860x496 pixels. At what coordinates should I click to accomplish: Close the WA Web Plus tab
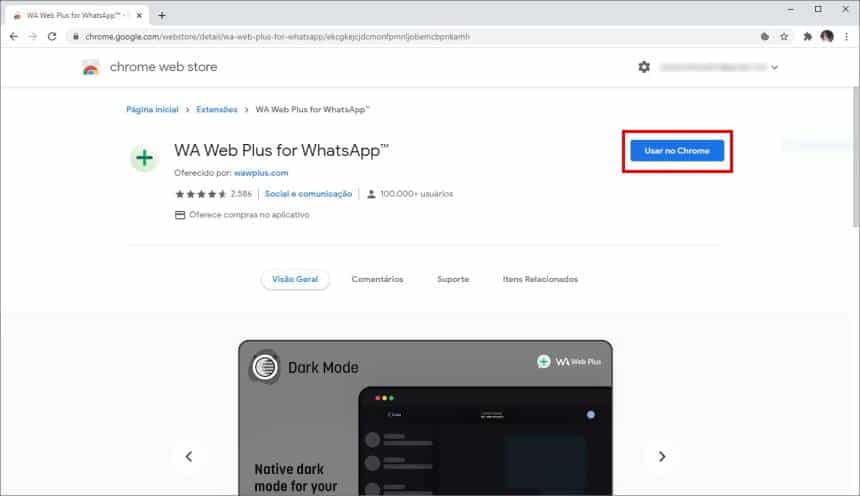(139, 15)
